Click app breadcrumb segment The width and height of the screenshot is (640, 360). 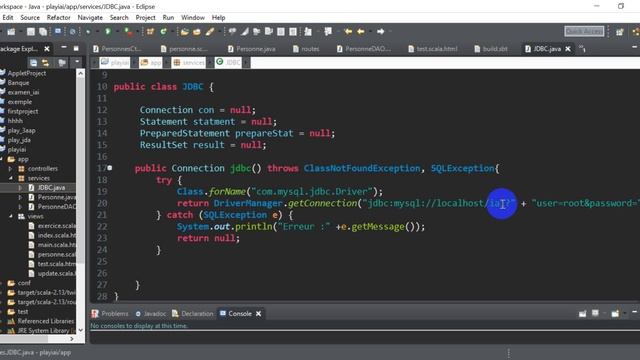(x=151, y=62)
